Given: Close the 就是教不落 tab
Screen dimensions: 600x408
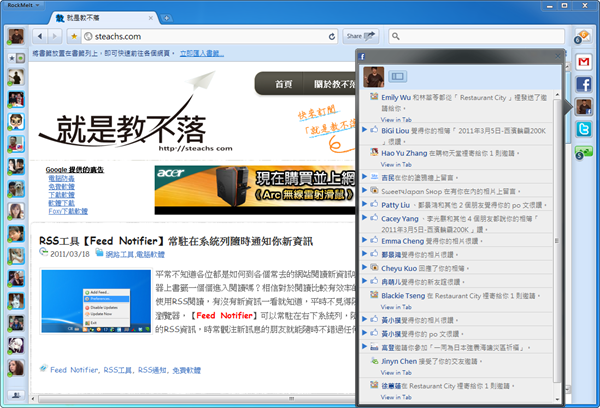Looking at the screenshot, I should point(151,18).
